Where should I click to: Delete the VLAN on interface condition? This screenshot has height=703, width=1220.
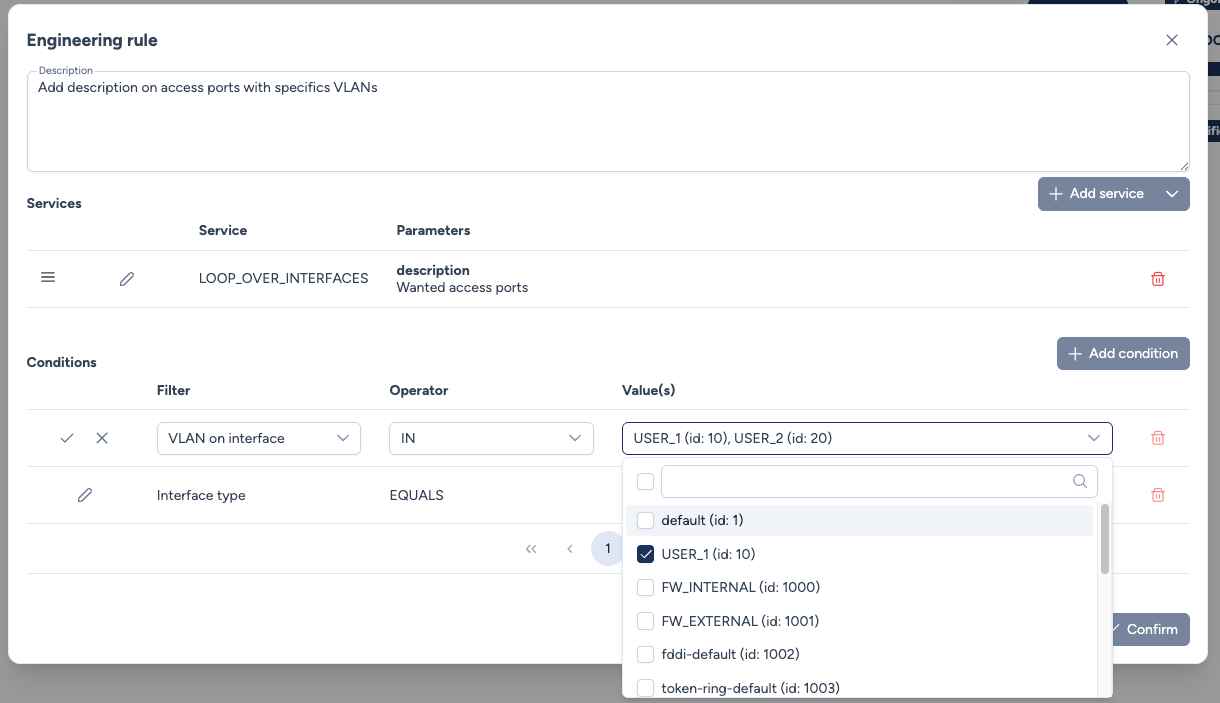click(x=1158, y=438)
